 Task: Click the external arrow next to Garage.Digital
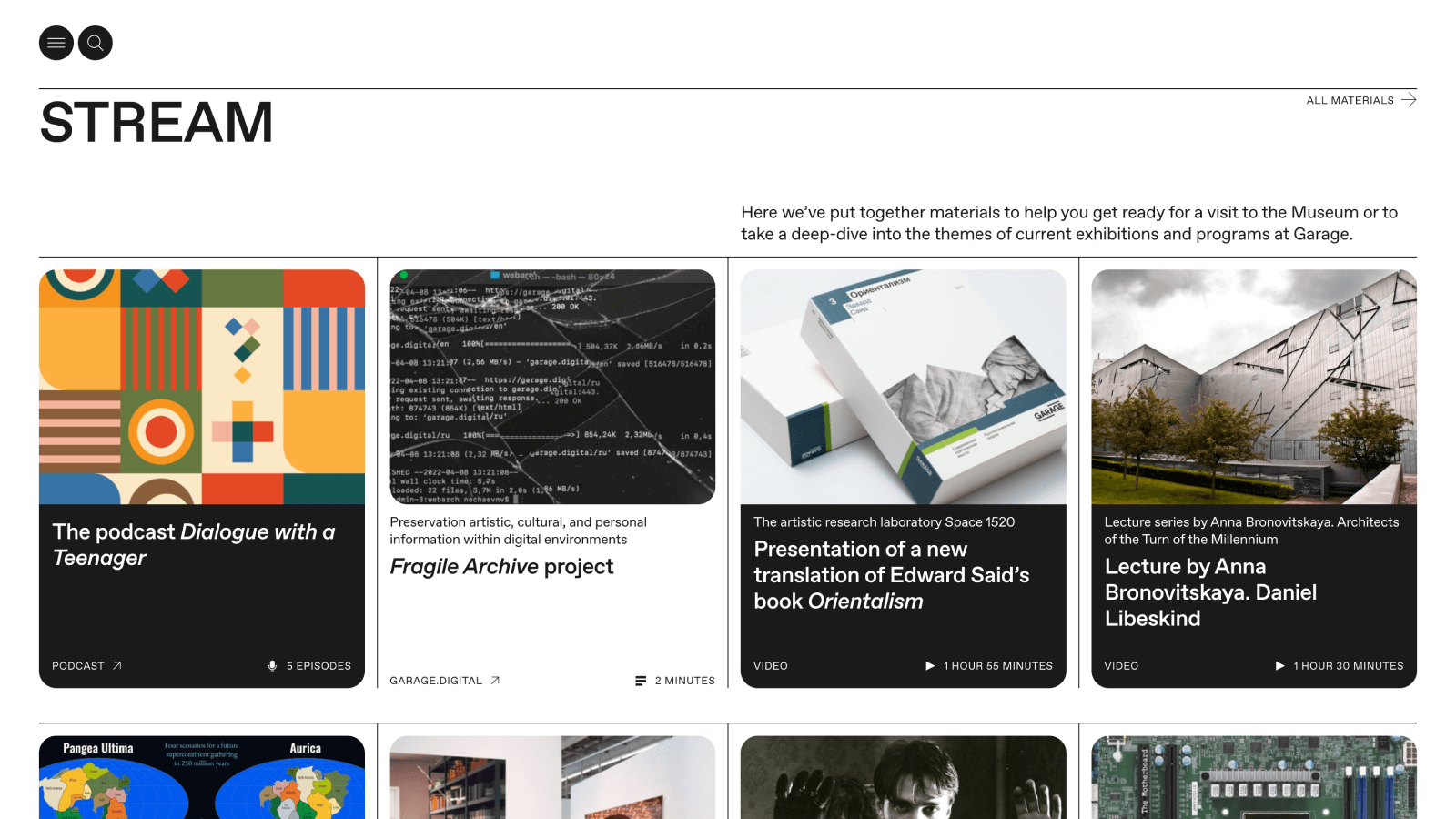tap(495, 681)
